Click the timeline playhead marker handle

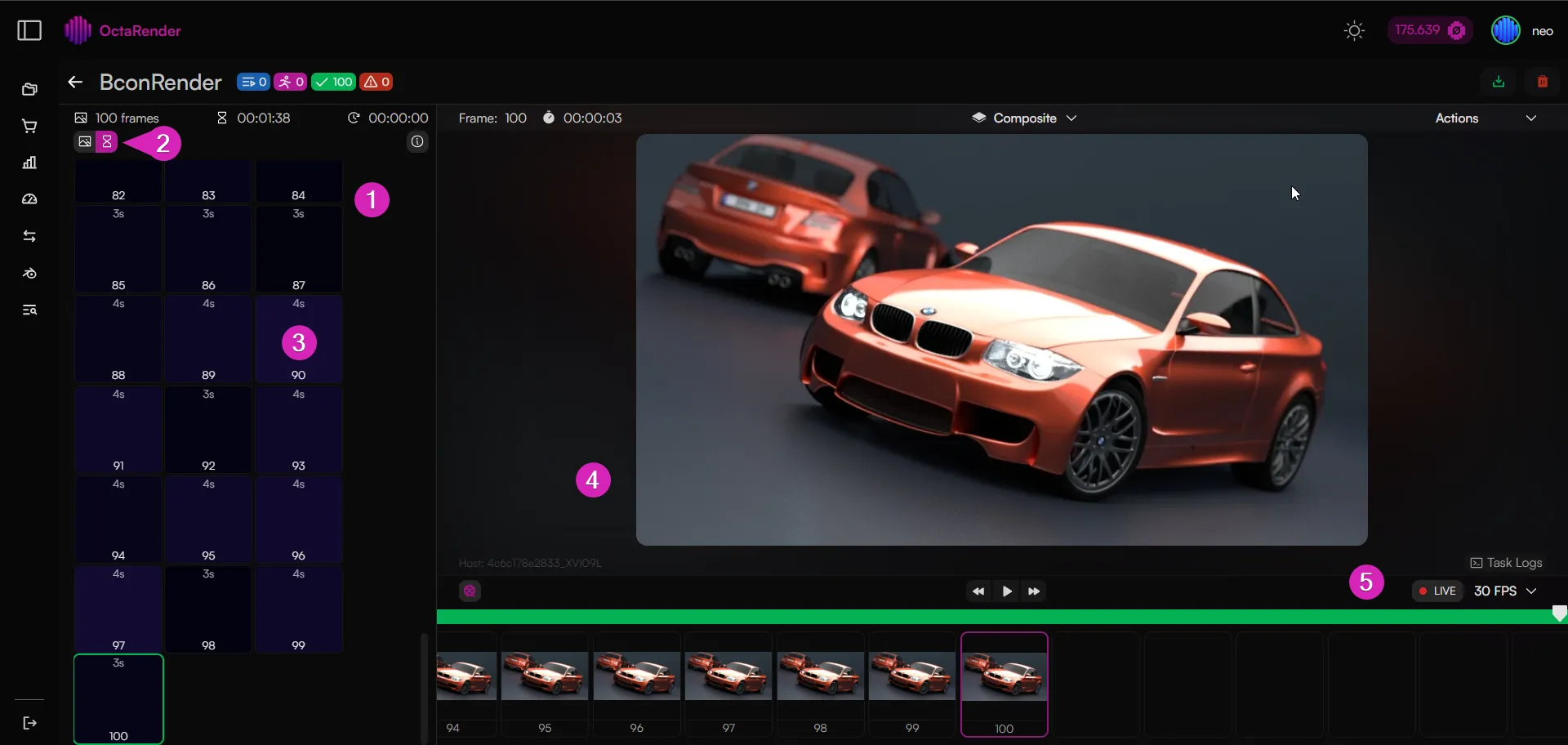tap(1559, 614)
